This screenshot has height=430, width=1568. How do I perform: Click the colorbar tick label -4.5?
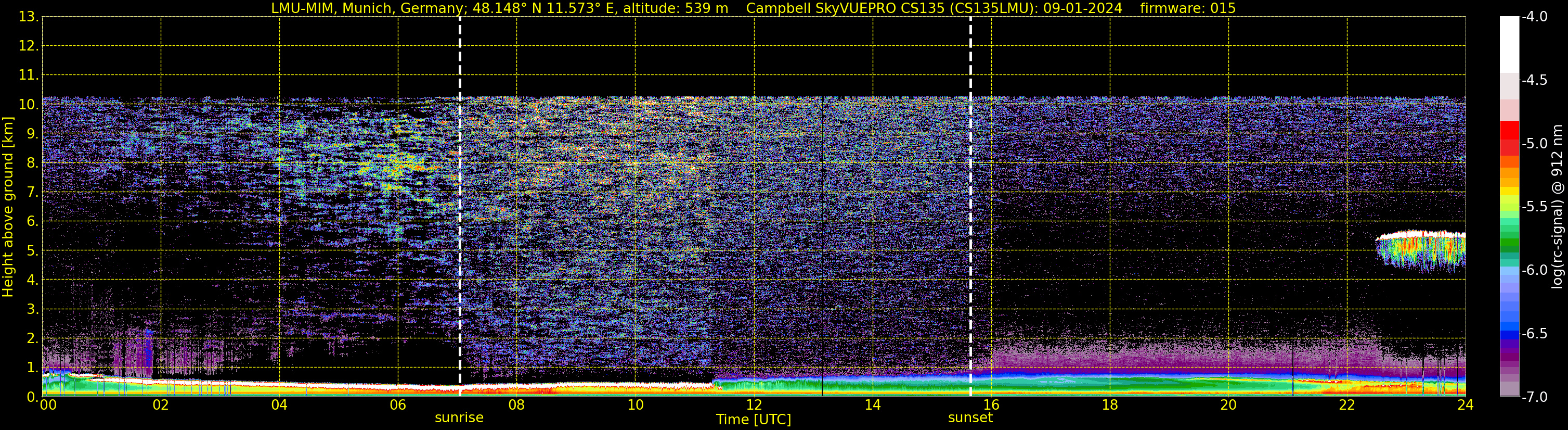pyautogui.click(x=1534, y=80)
